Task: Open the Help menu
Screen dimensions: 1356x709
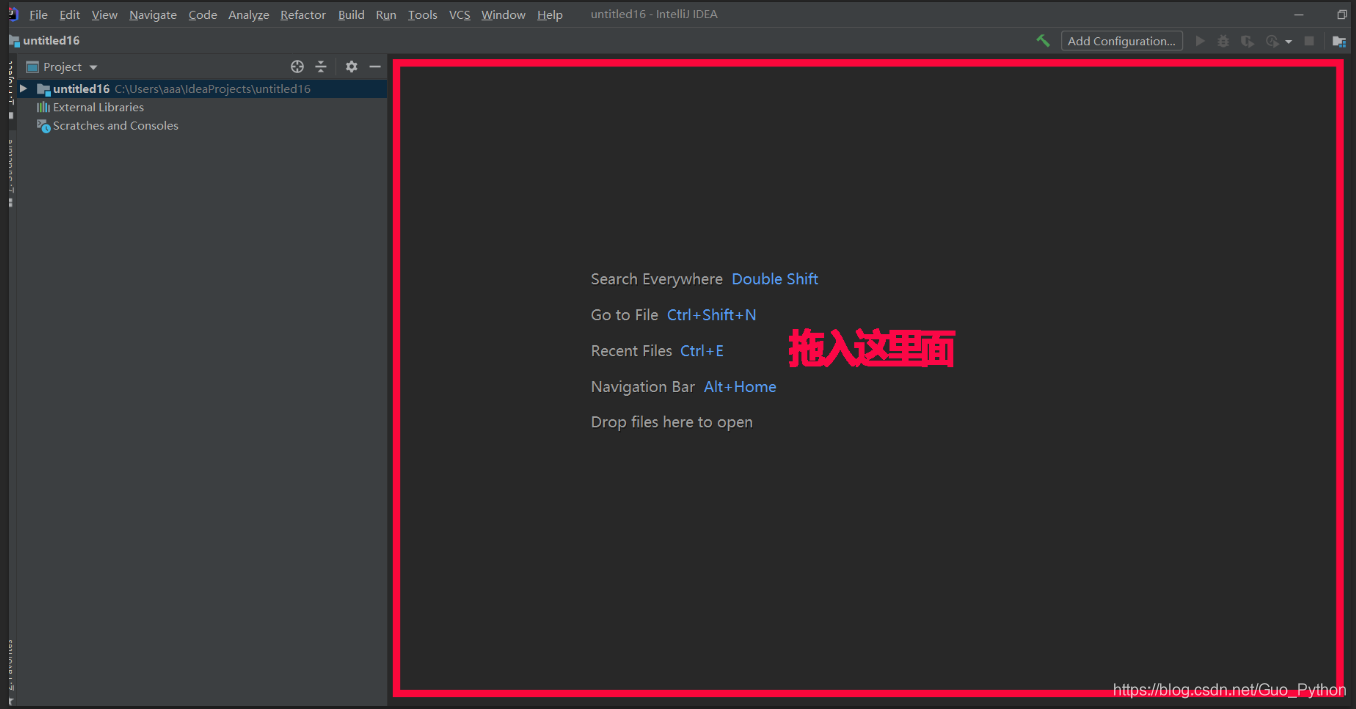Action: (x=550, y=15)
